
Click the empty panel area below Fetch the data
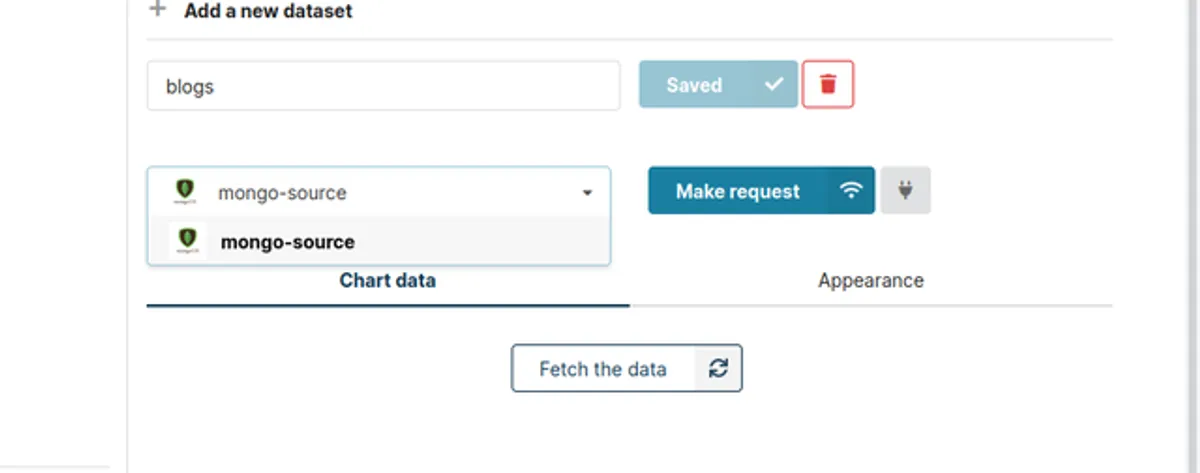click(x=628, y=432)
